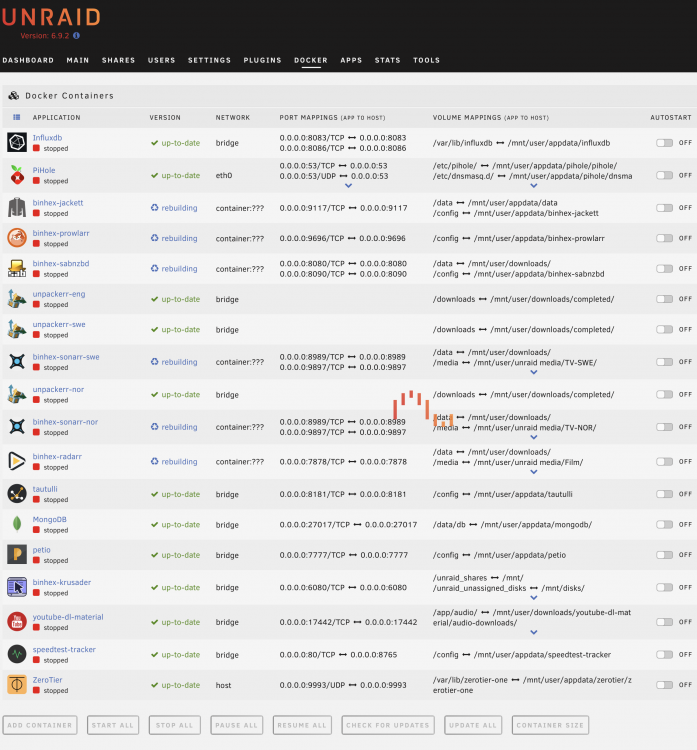Enable autostart for binhex-sabnzbd
The image size is (697, 750).
coord(664,268)
